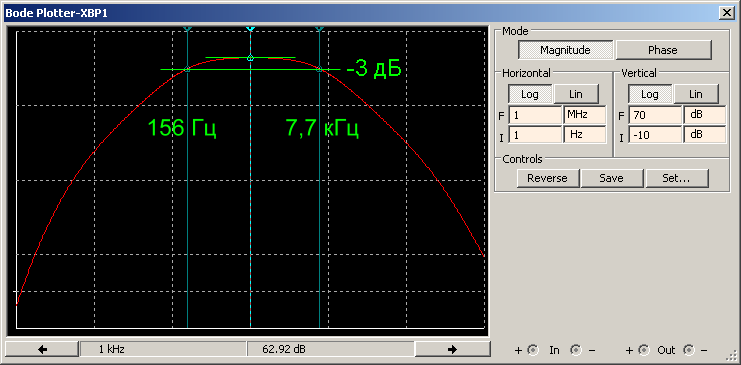Open horizontal final MHz unit field
Image resolution: width=741 pixels, height=365 pixels.
pyautogui.click(x=585, y=115)
